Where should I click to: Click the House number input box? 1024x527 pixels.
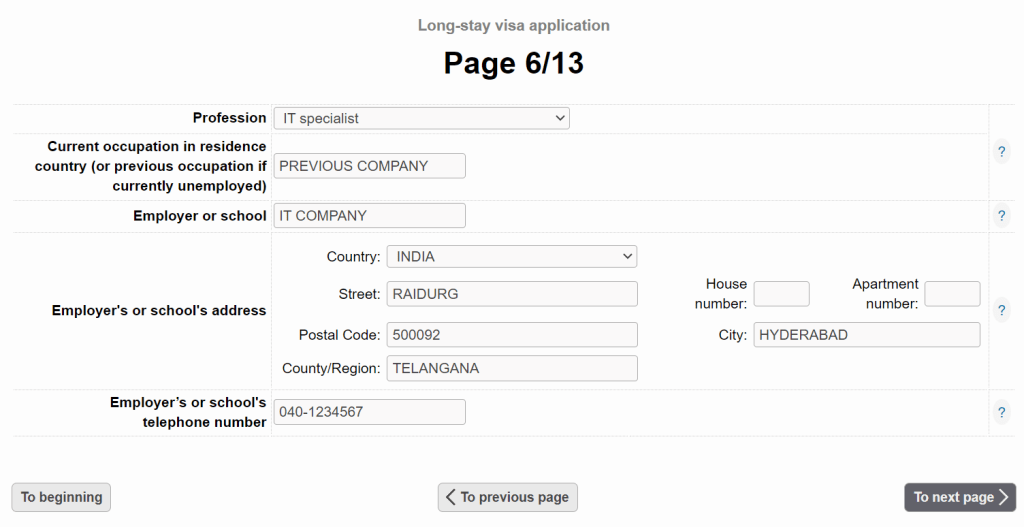point(781,294)
